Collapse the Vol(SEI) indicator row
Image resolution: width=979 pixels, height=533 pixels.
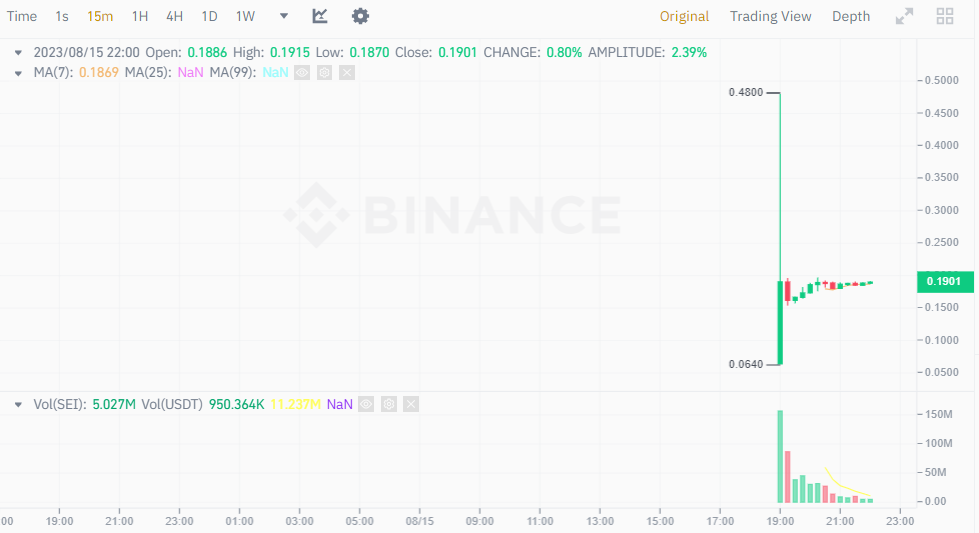tap(18, 405)
